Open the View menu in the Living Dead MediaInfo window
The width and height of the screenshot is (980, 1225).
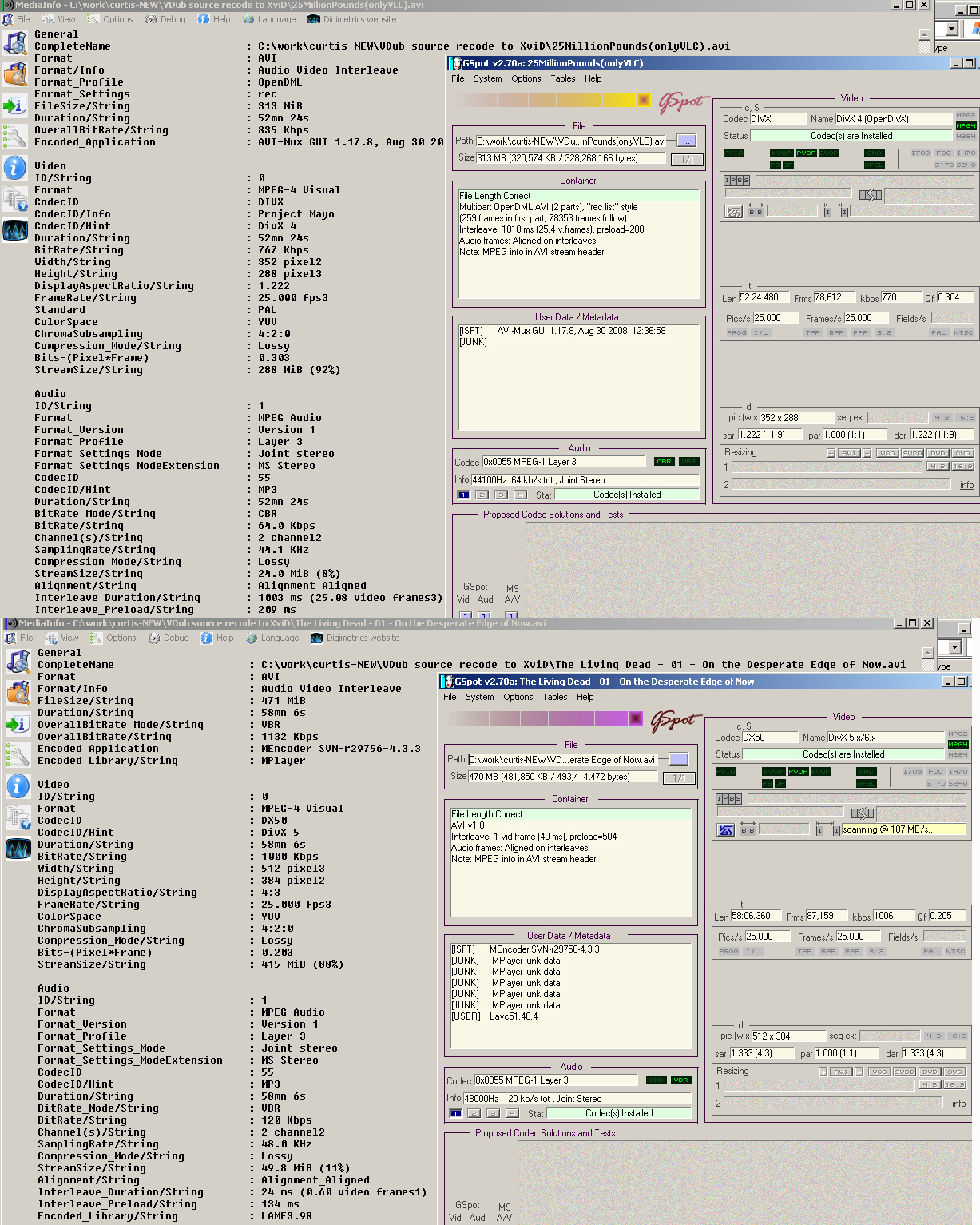pyautogui.click(x=62, y=638)
